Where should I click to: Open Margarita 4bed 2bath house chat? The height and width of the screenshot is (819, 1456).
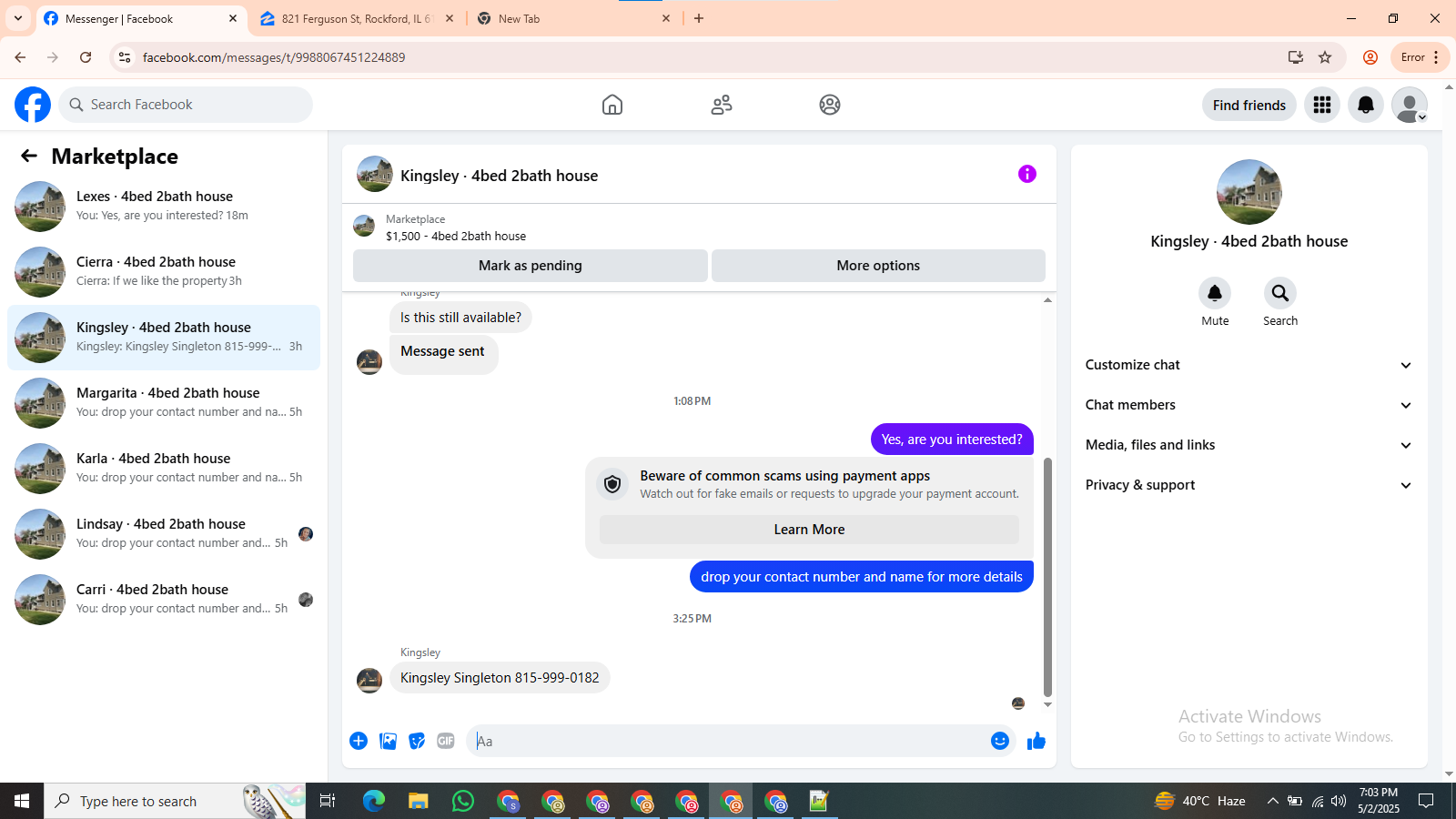[x=164, y=403]
